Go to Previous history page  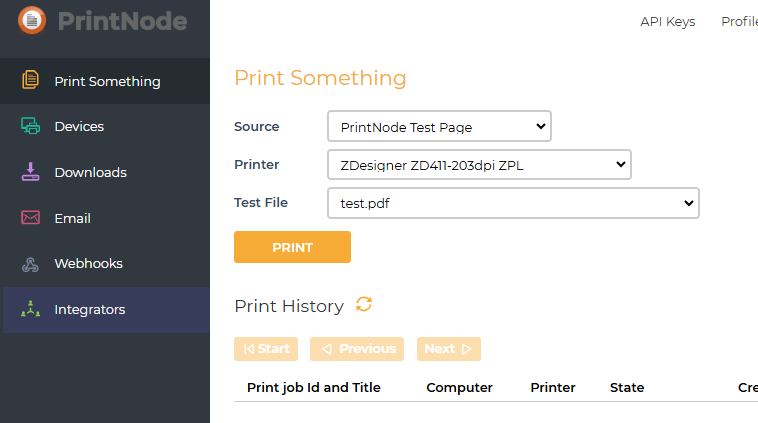coord(357,349)
